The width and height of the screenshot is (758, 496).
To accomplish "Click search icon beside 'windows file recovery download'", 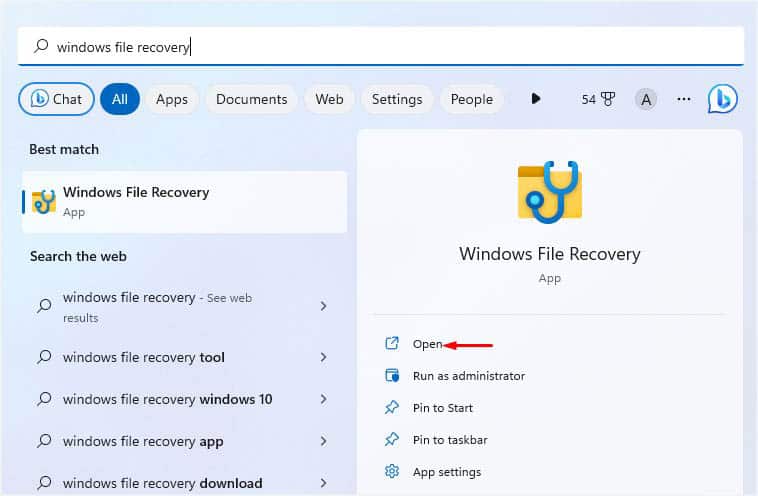I will click(x=44, y=482).
